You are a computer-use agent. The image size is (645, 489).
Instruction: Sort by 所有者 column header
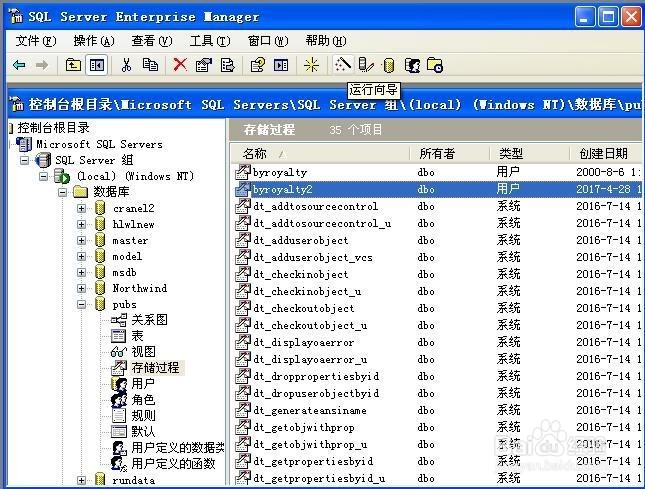(449, 154)
